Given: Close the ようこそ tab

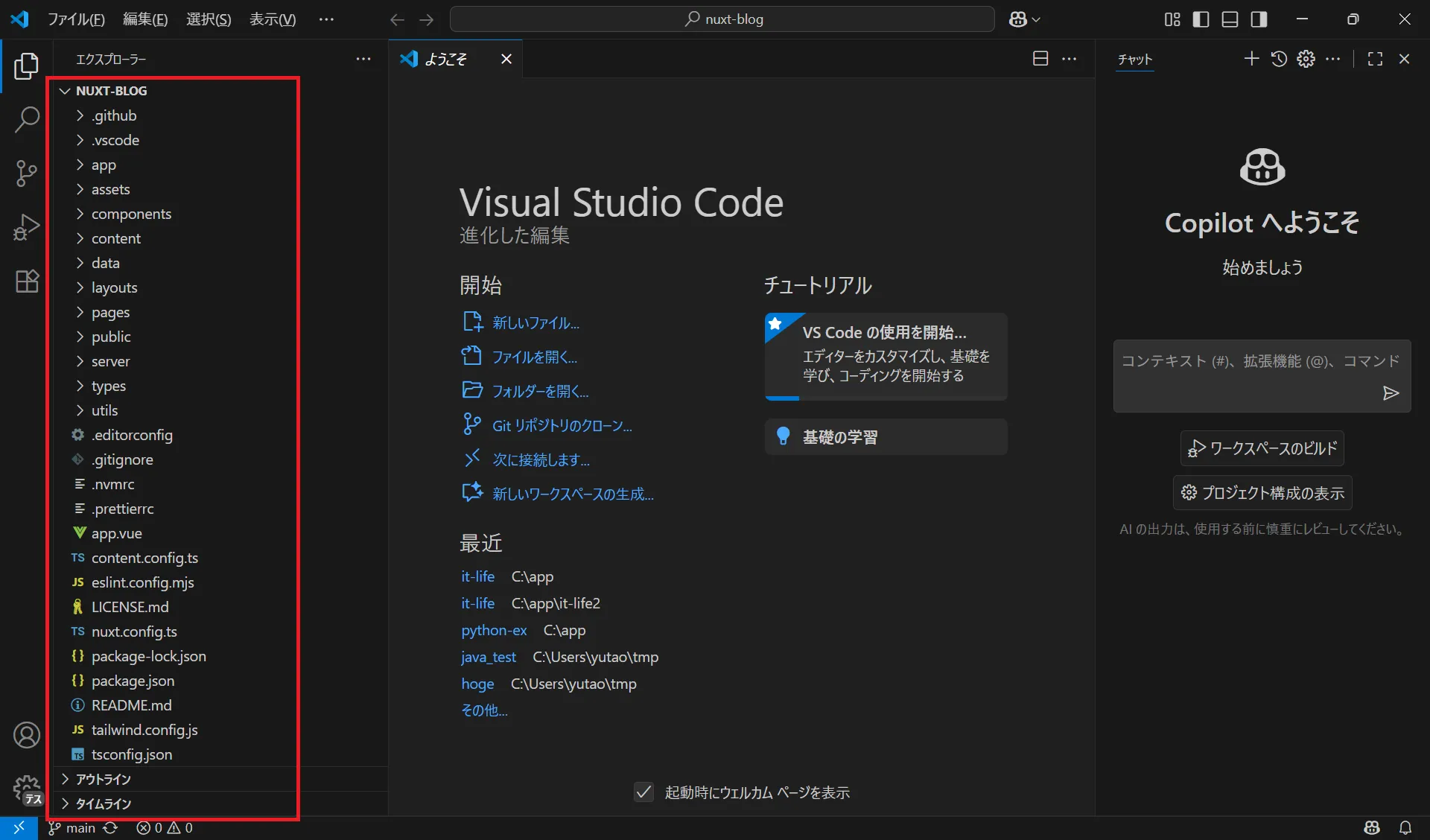Looking at the screenshot, I should [506, 59].
